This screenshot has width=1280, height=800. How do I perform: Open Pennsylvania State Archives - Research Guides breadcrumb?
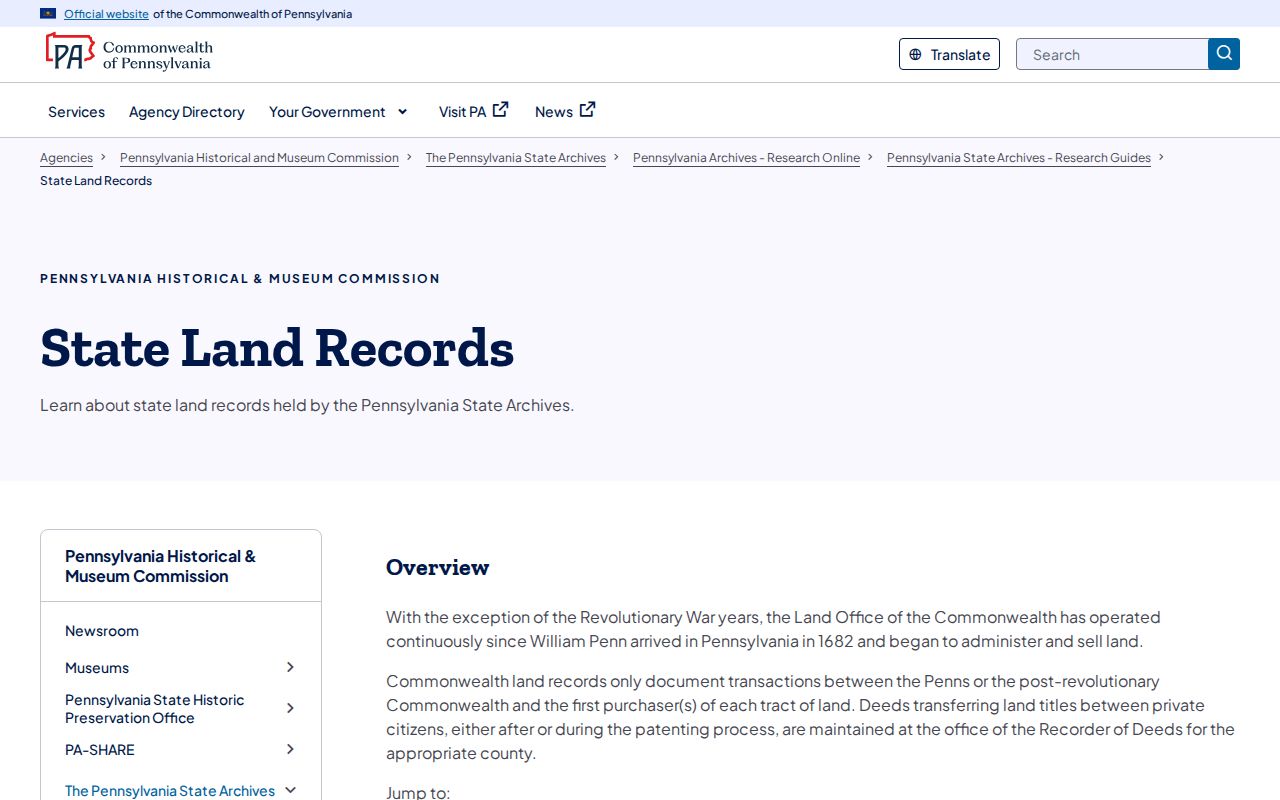point(1019,158)
